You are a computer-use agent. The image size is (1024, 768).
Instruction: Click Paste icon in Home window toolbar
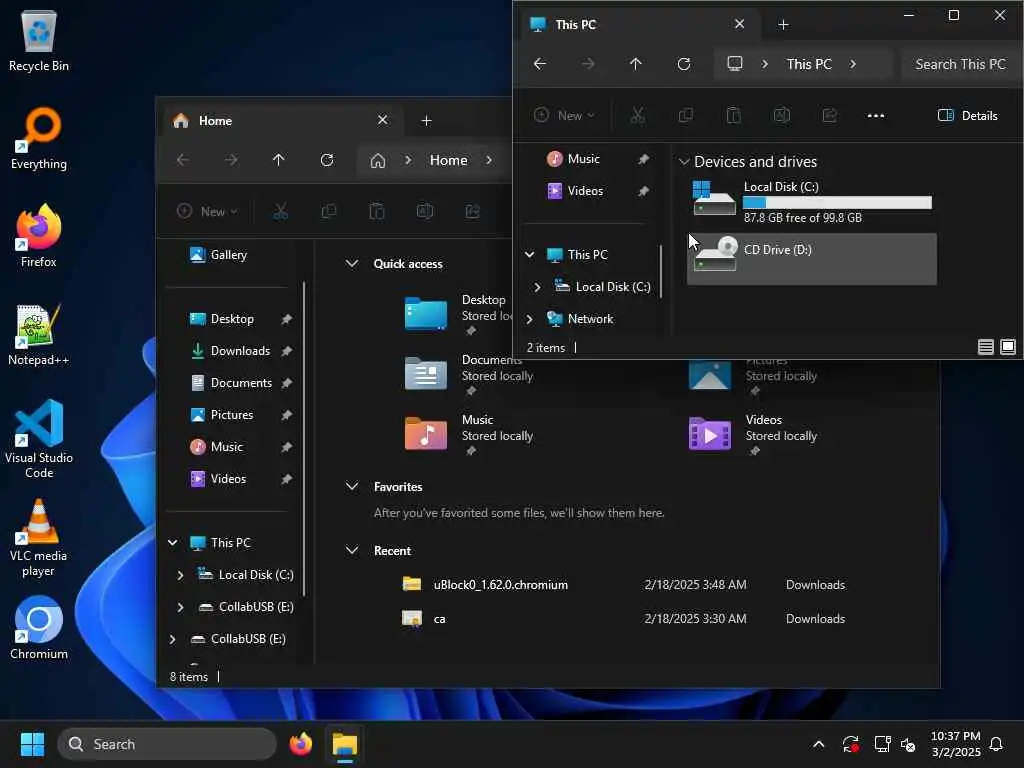point(377,212)
